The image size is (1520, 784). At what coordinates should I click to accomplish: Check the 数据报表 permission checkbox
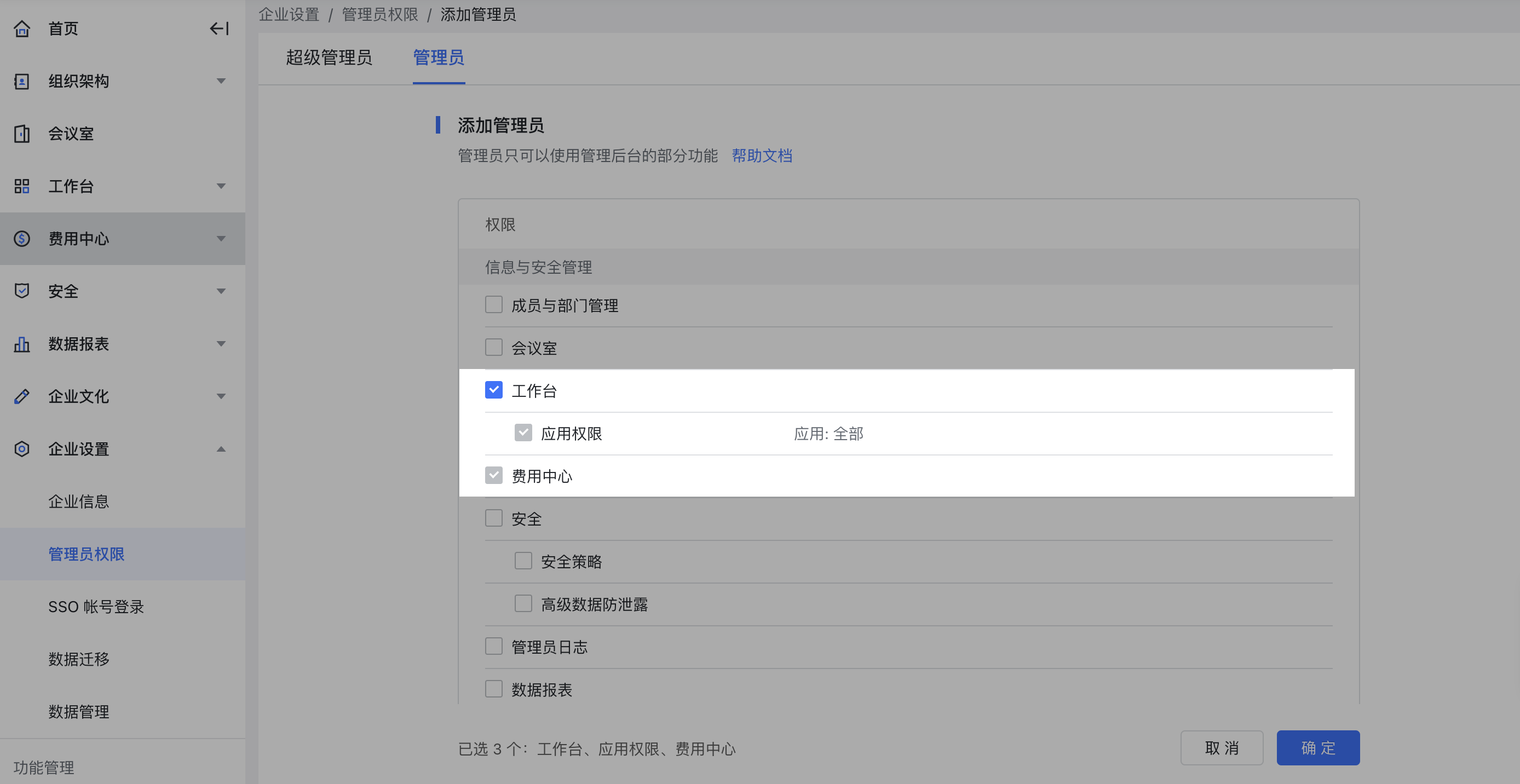point(494,689)
